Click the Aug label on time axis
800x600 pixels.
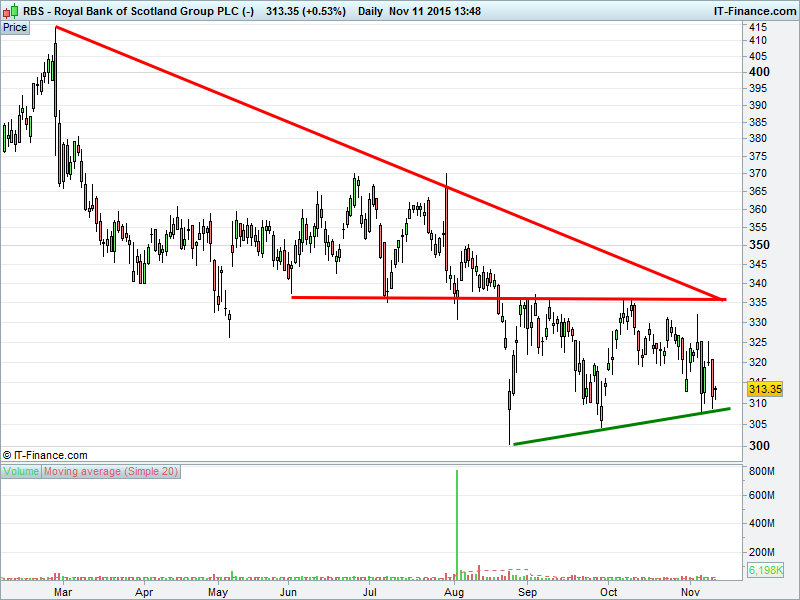(x=455, y=591)
